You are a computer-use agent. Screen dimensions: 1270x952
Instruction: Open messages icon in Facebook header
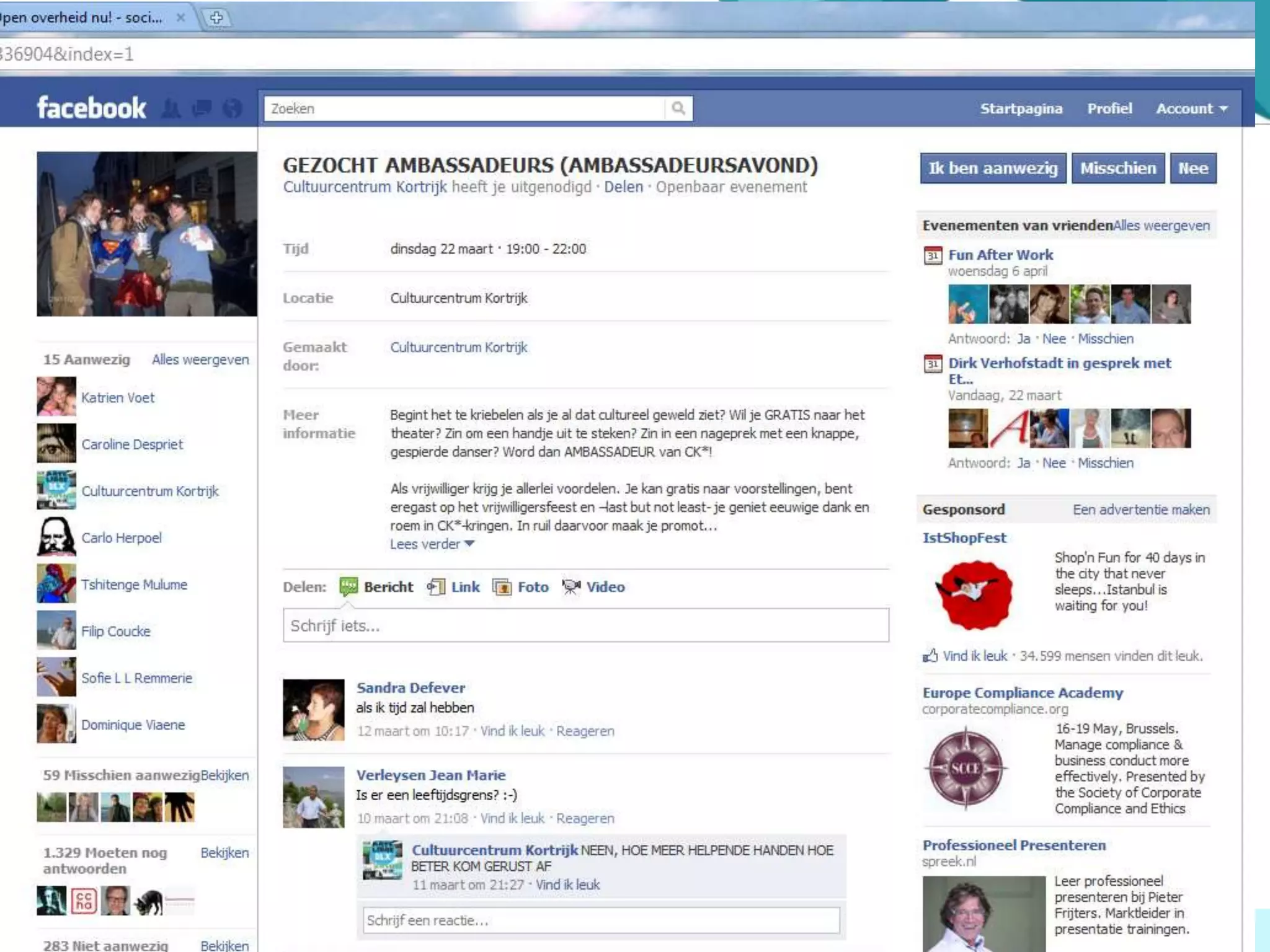coord(202,109)
